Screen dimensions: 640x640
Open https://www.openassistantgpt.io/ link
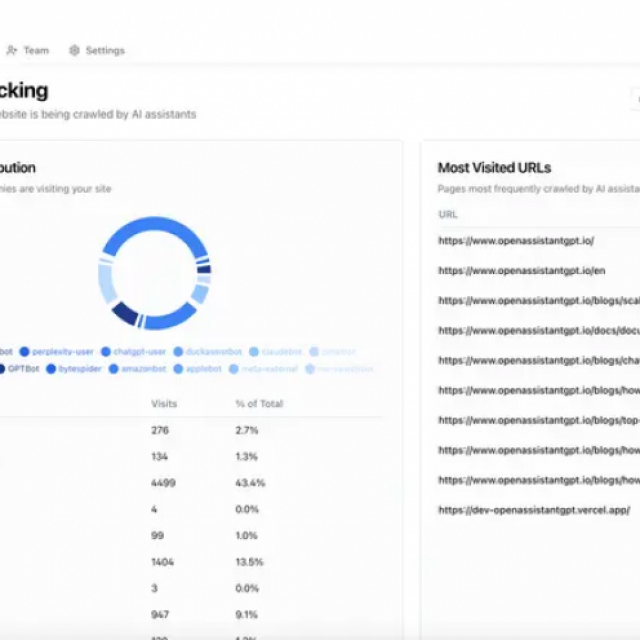tap(516, 241)
